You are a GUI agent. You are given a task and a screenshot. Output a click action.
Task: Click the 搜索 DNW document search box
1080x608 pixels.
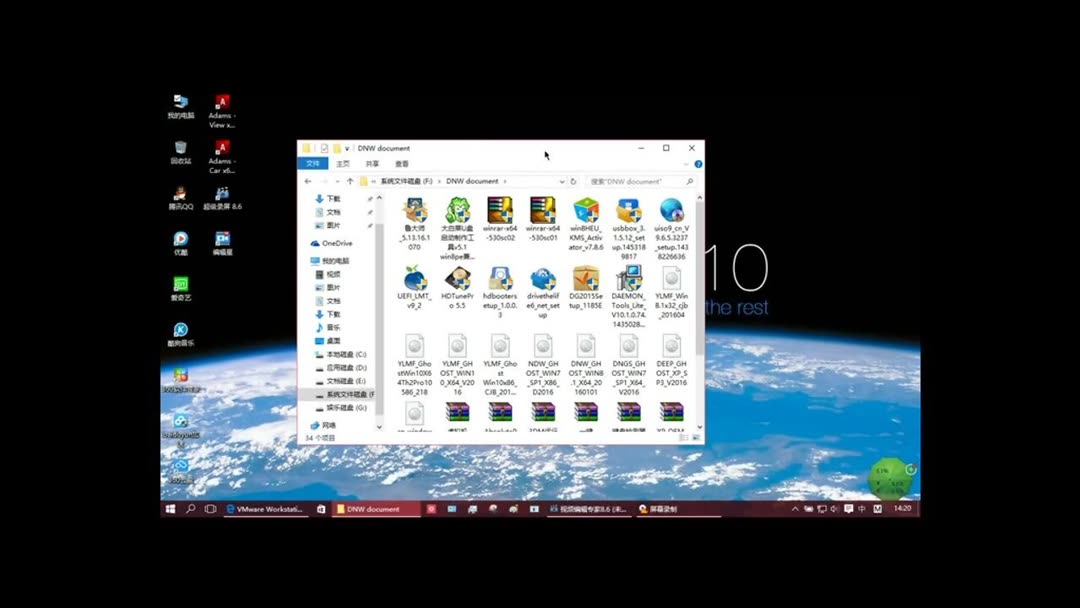coord(641,181)
